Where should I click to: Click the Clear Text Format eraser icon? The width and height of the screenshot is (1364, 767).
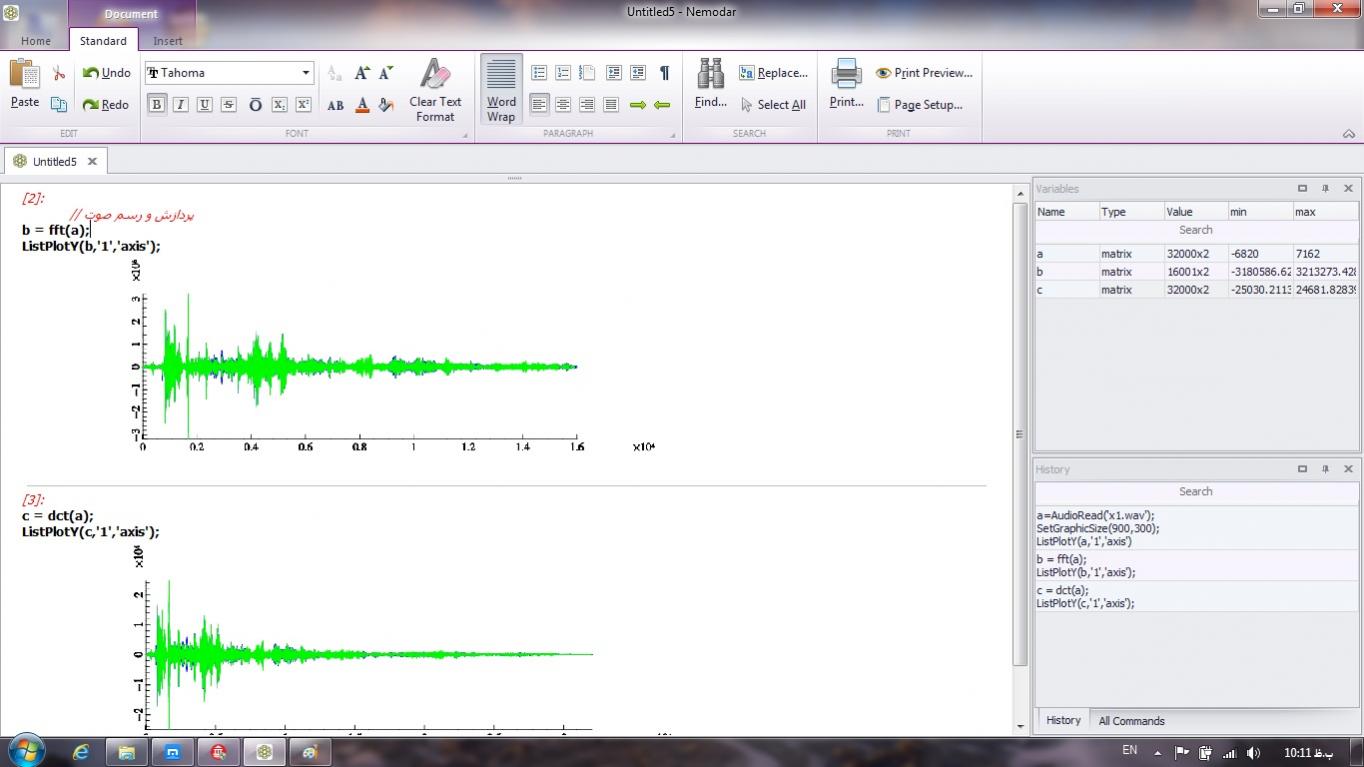(x=435, y=75)
